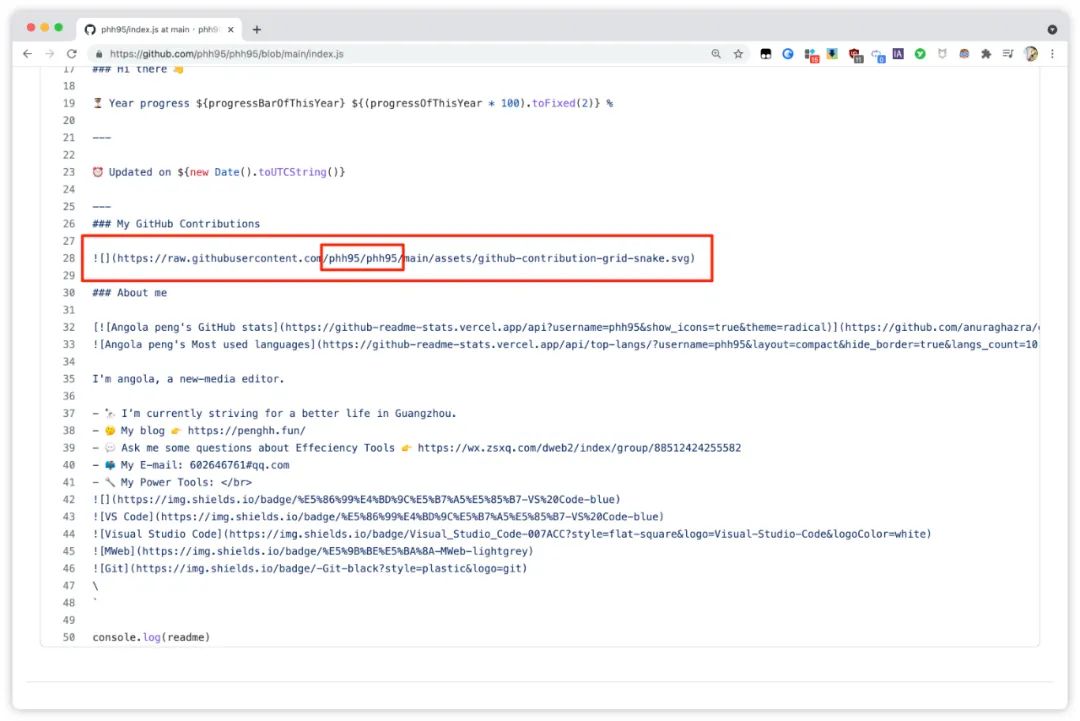The width and height of the screenshot is (1080, 721).
Task: Open Chrome's three-dot menu
Action: 1052,54
